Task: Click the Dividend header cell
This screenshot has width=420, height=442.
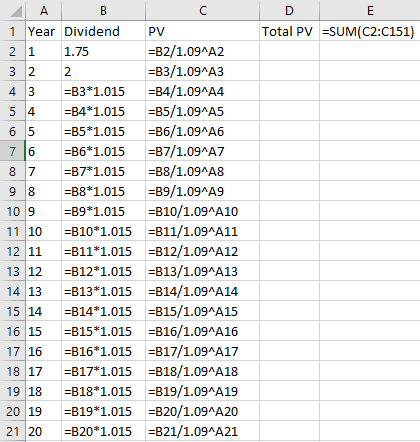Action: point(103,31)
